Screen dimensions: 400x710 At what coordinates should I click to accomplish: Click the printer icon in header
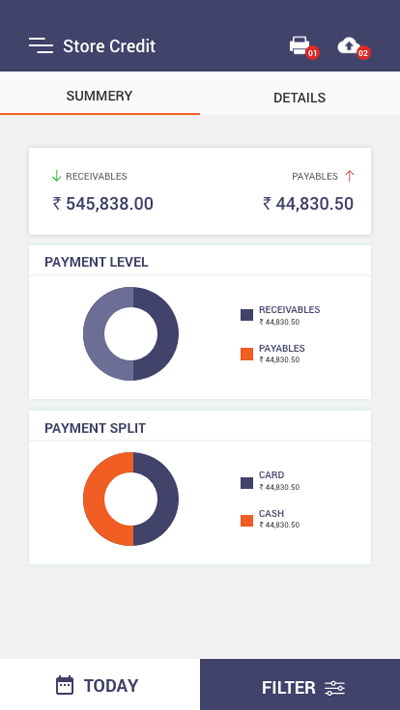click(299, 45)
